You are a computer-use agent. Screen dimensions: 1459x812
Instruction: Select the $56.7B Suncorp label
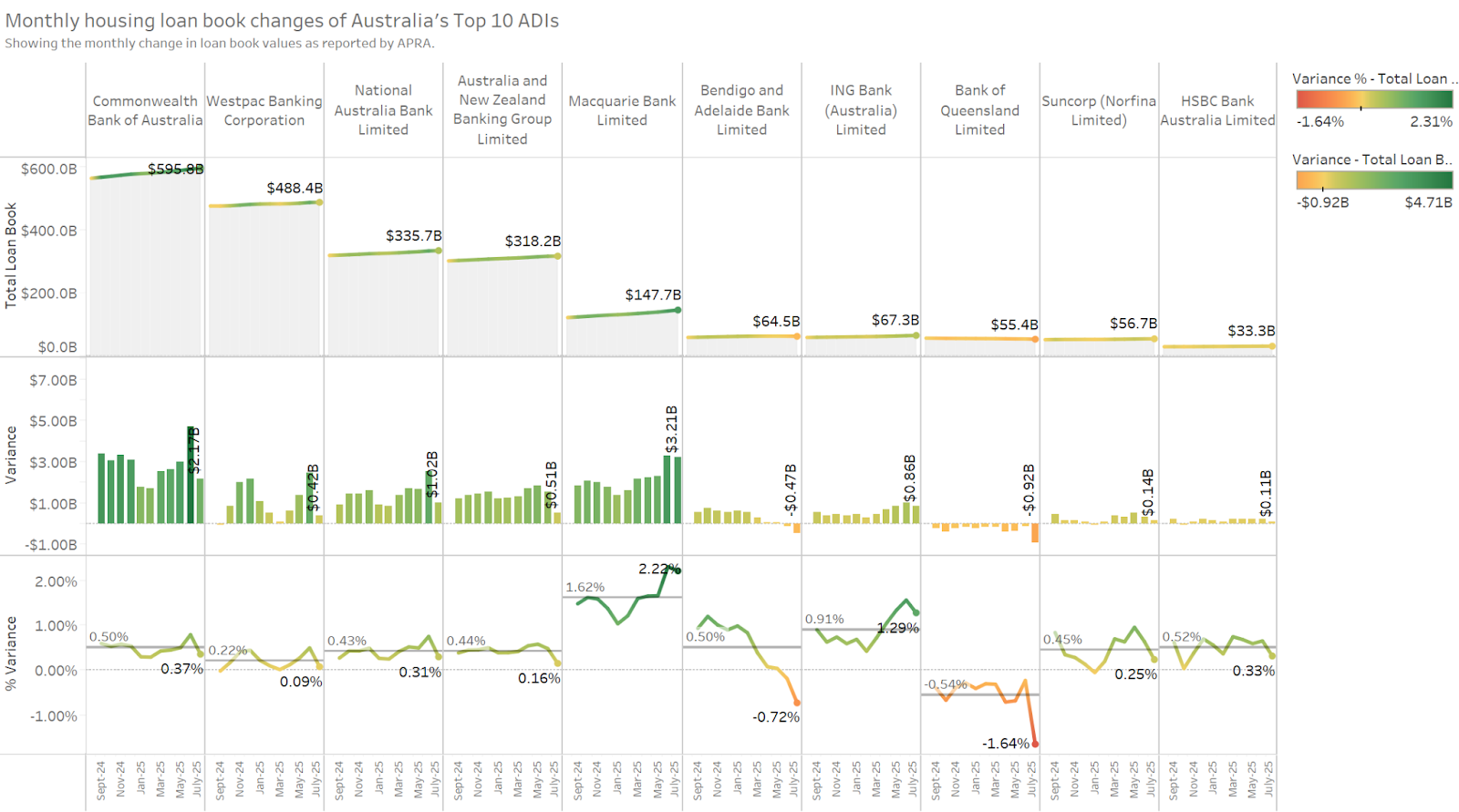(1133, 324)
